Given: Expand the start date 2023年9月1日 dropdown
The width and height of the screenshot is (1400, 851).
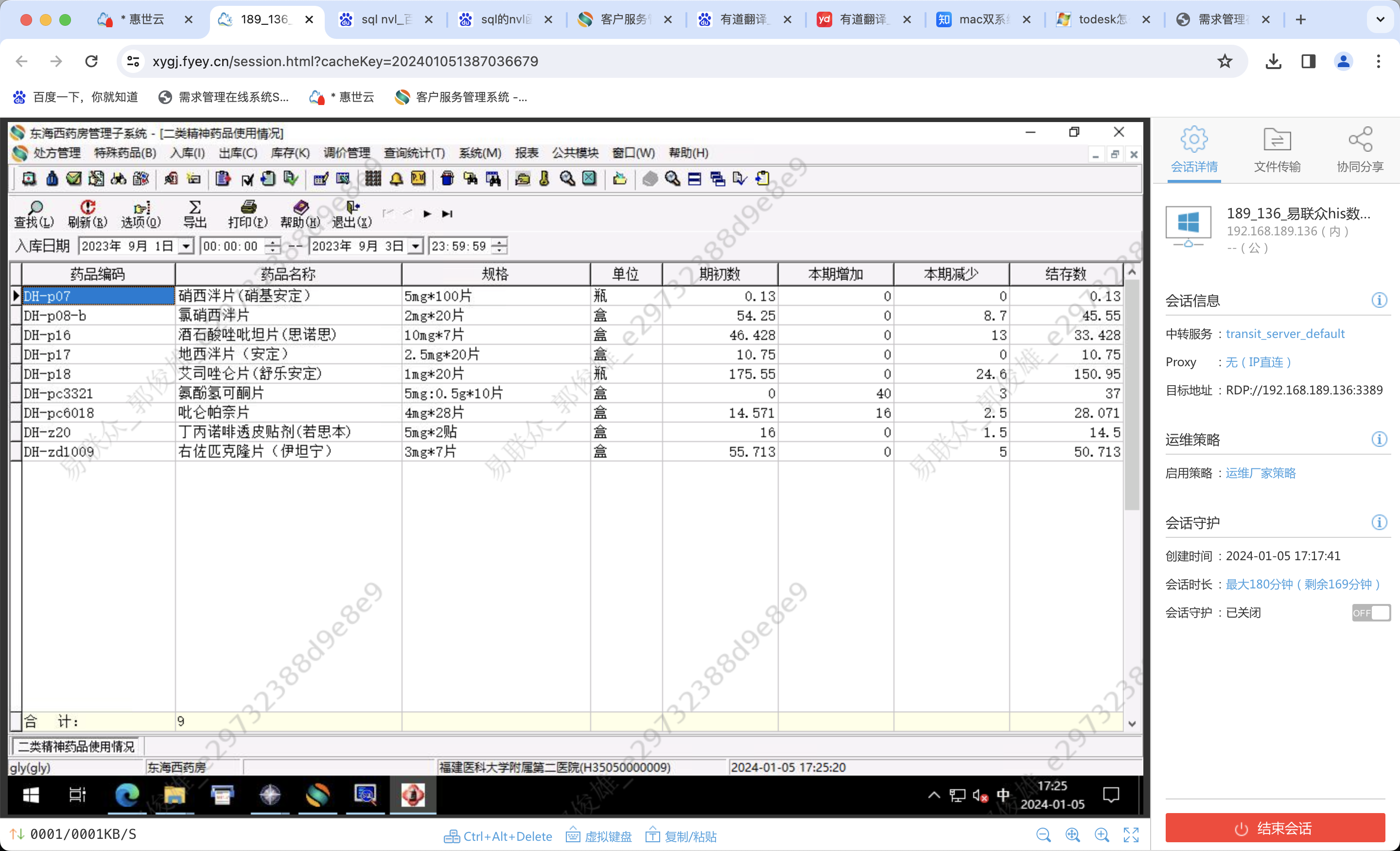Looking at the screenshot, I should pos(186,246).
